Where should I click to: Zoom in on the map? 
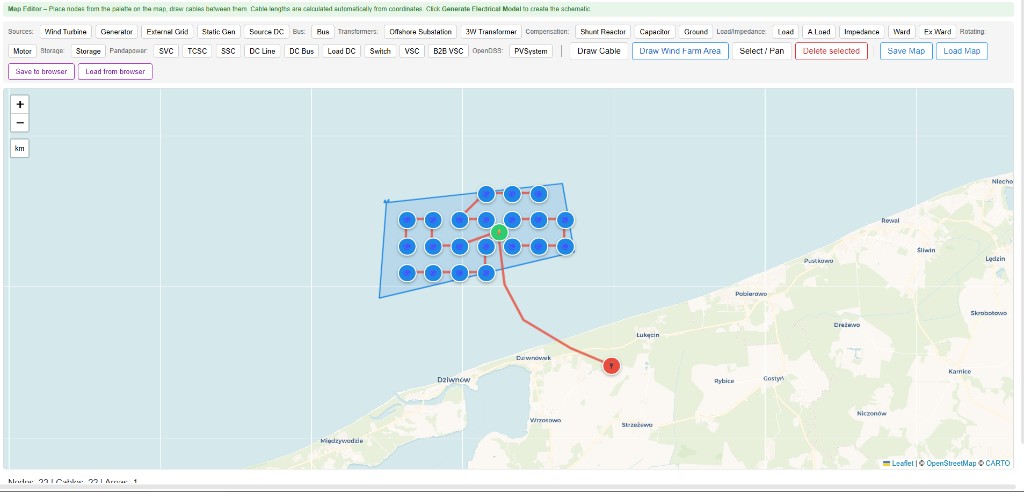pyautogui.click(x=20, y=104)
